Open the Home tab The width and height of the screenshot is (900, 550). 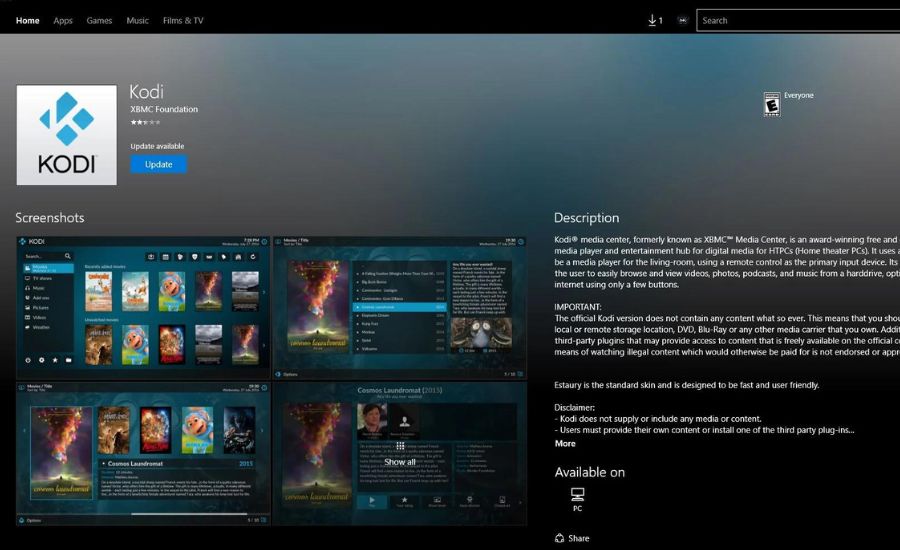[x=28, y=21]
